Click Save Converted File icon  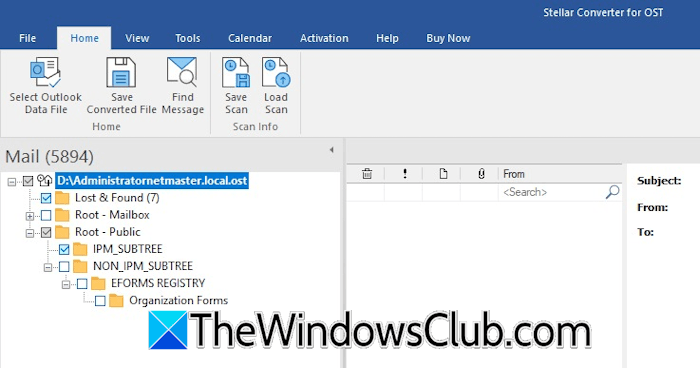tap(121, 72)
